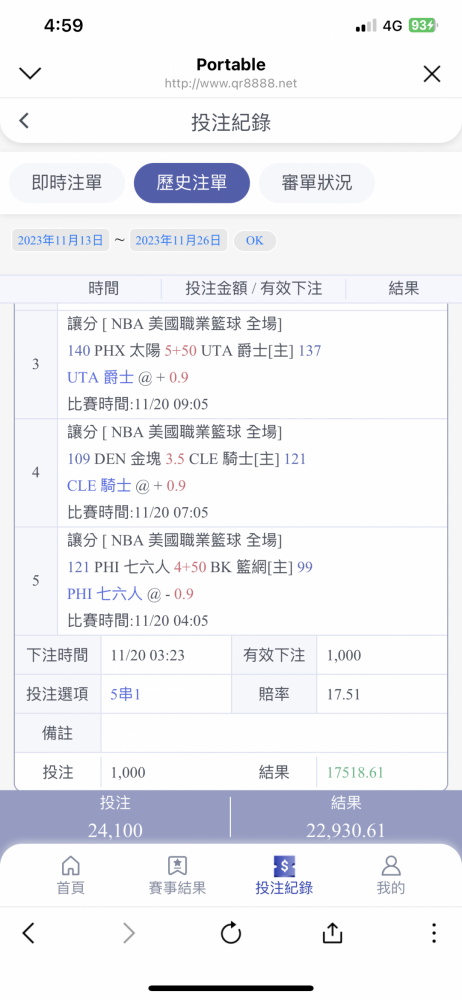Switch to the 即時注單 tab
This screenshot has height=1000, width=462.
(67, 183)
